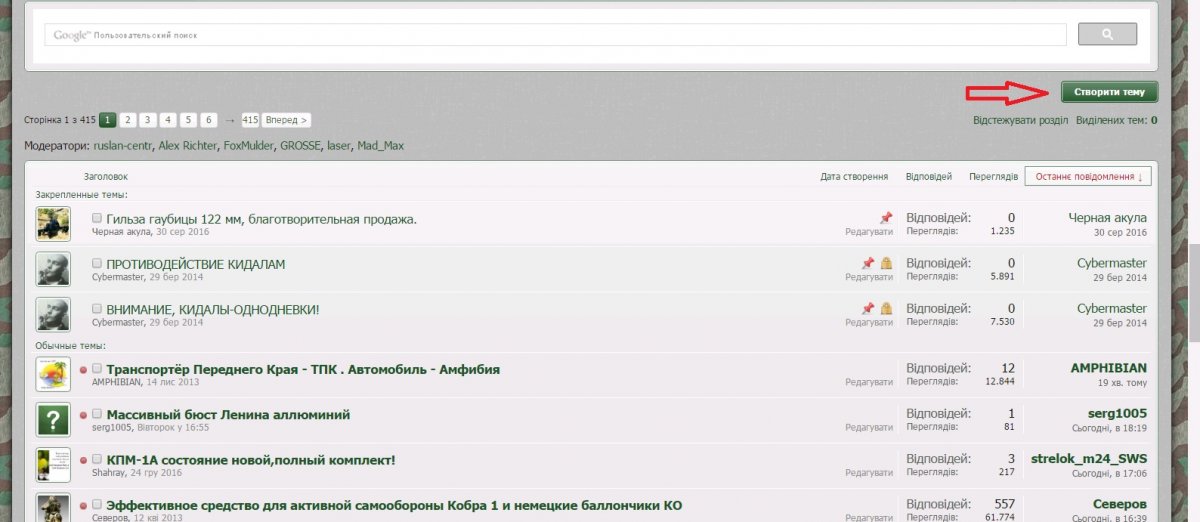Screen dimensions: 1200x522
Task: Click Cybermaster avatar beside ПРОТИВОДЕЙСТВИЕ КИДАЛАМ
Action: 53,269
